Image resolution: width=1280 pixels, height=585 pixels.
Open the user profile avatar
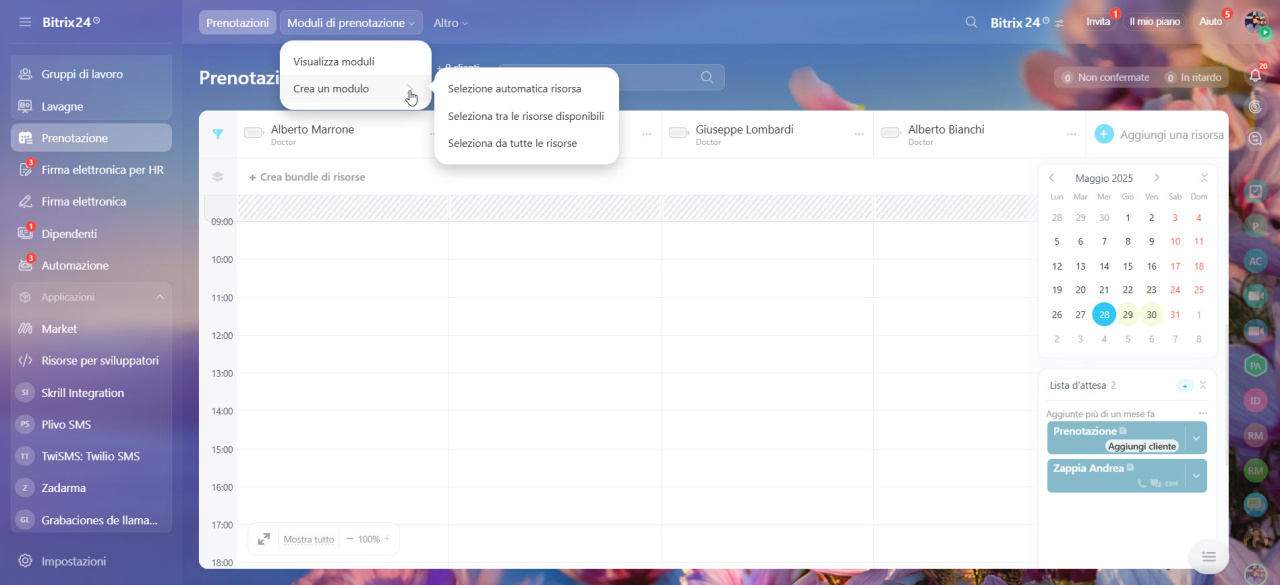pyautogui.click(x=1256, y=21)
